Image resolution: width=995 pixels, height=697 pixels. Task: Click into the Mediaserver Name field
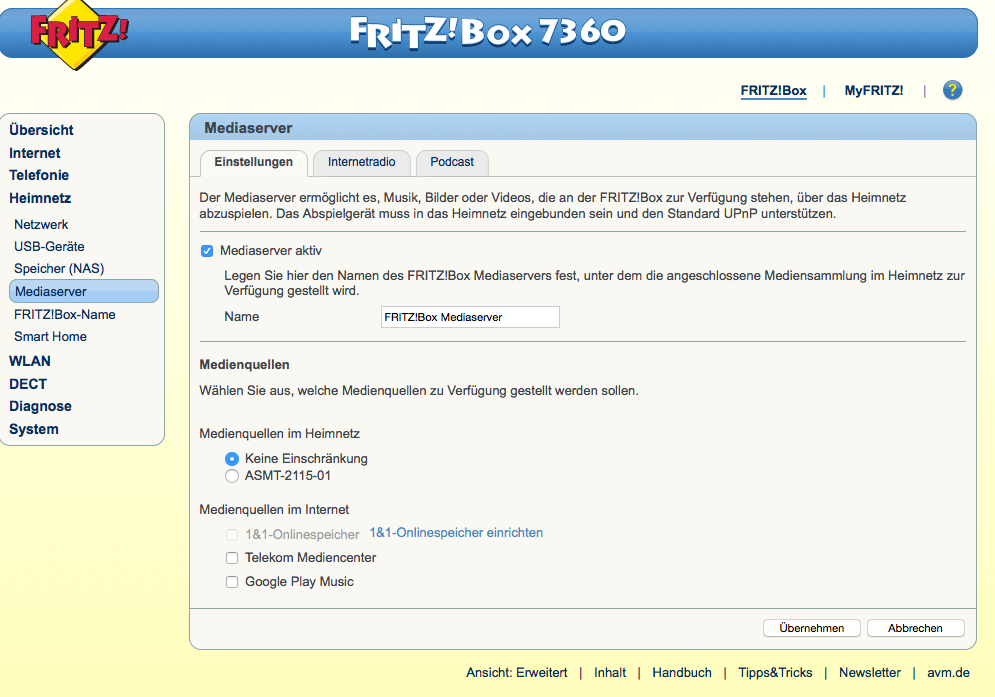[x=470, y=317]
